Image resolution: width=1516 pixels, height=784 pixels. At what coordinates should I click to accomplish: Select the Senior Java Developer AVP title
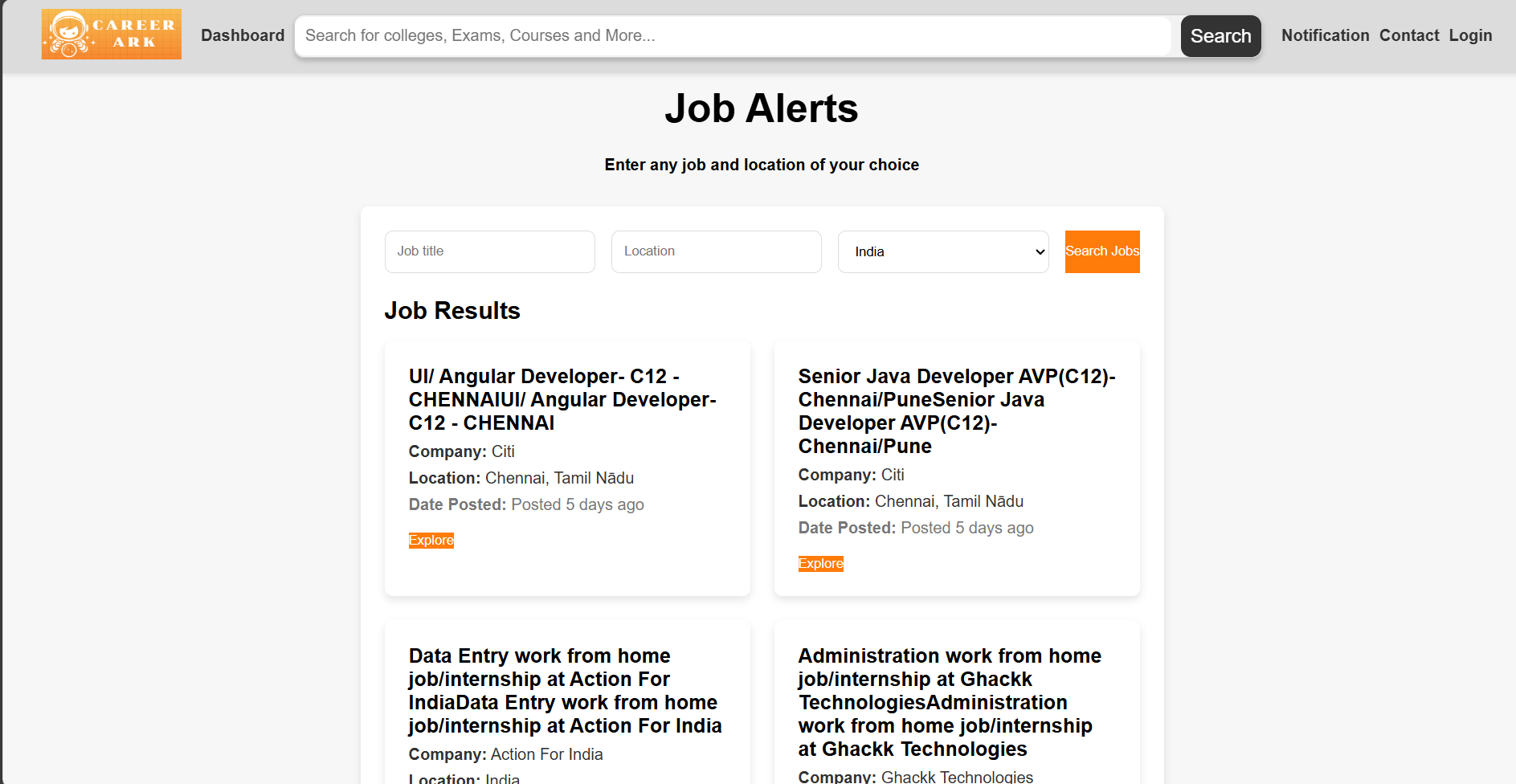tap(957, 411)
